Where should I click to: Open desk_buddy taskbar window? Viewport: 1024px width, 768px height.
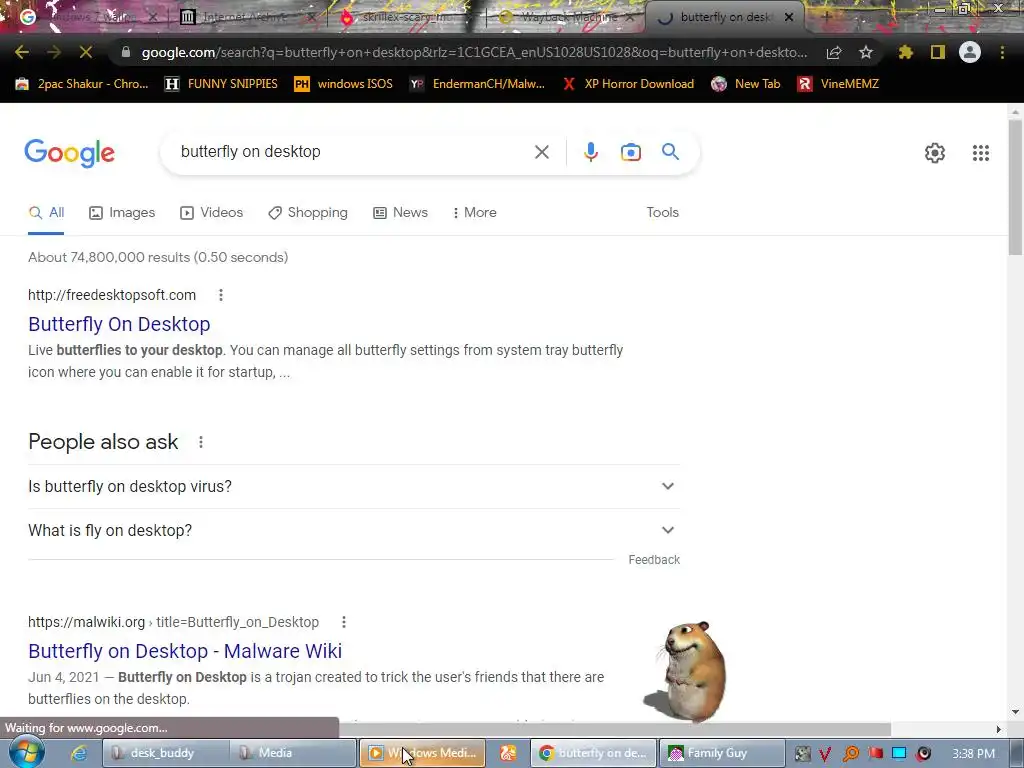165,753
